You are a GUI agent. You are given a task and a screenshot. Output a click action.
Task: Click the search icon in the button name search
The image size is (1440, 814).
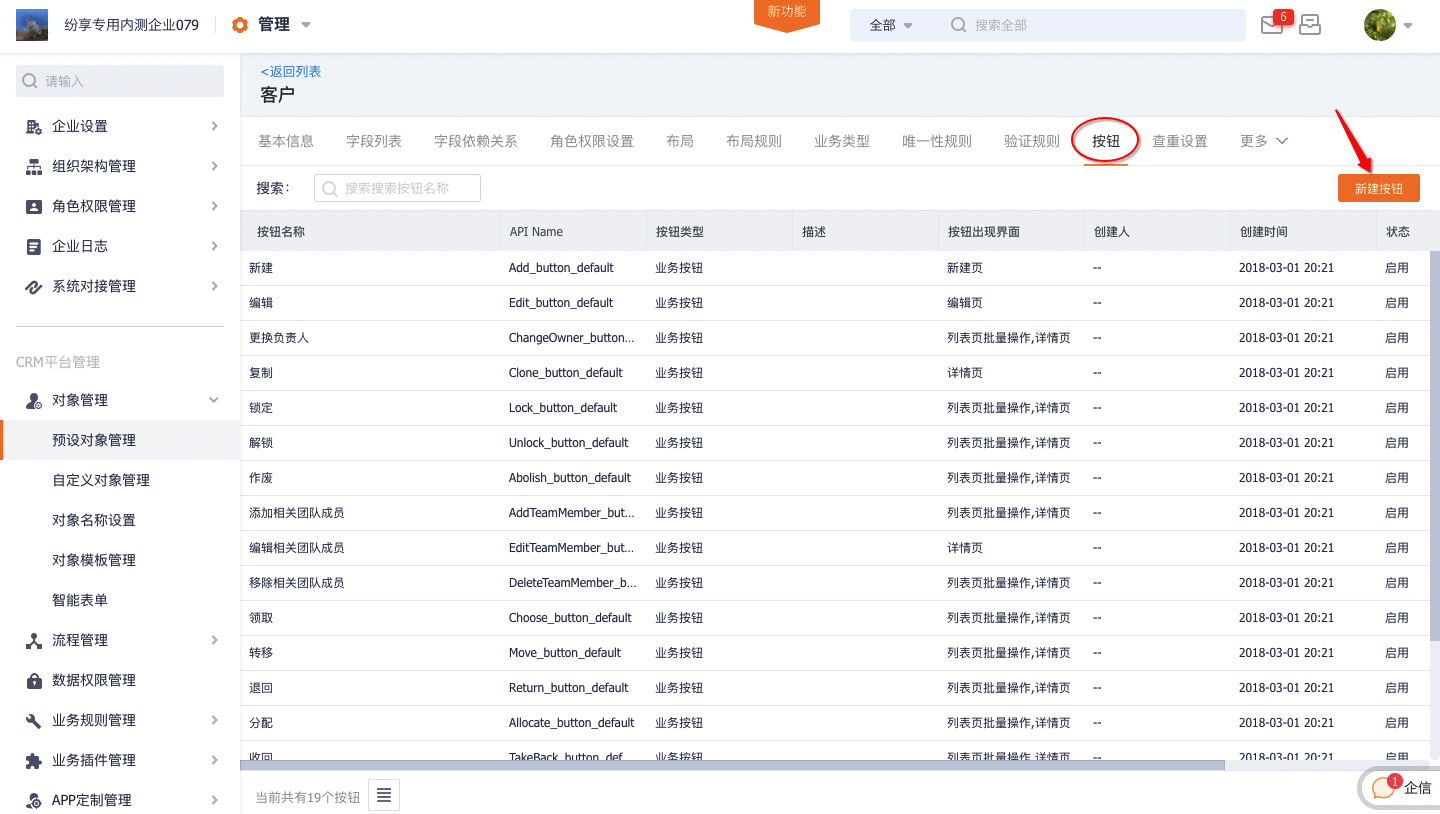330,188
